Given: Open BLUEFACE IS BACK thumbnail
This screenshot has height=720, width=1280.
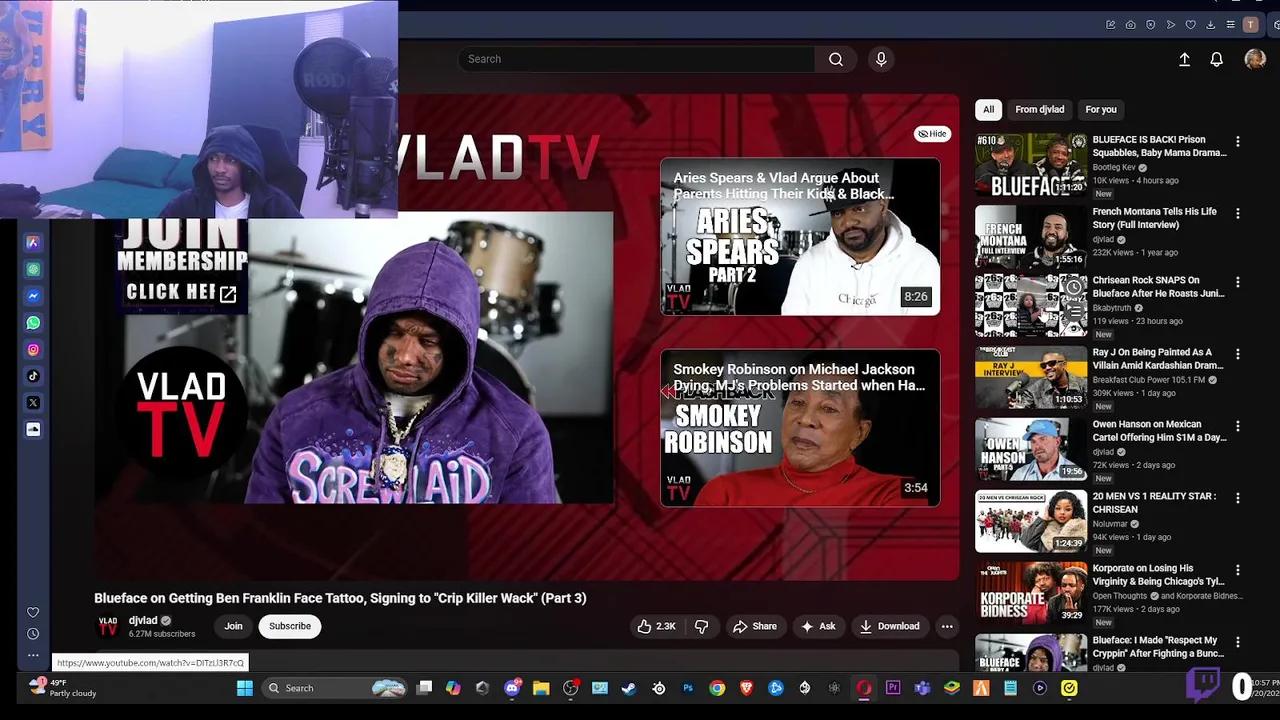Looking at the screenshot, I should tap(1031, 165).
